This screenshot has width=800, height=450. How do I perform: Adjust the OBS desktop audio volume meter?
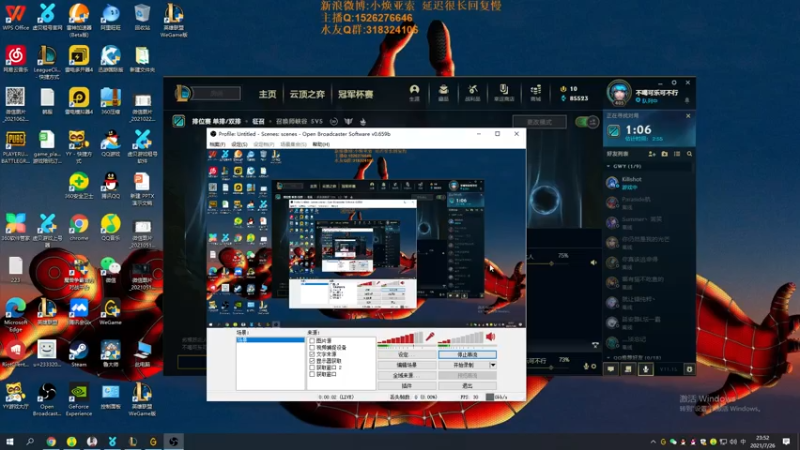461,338
